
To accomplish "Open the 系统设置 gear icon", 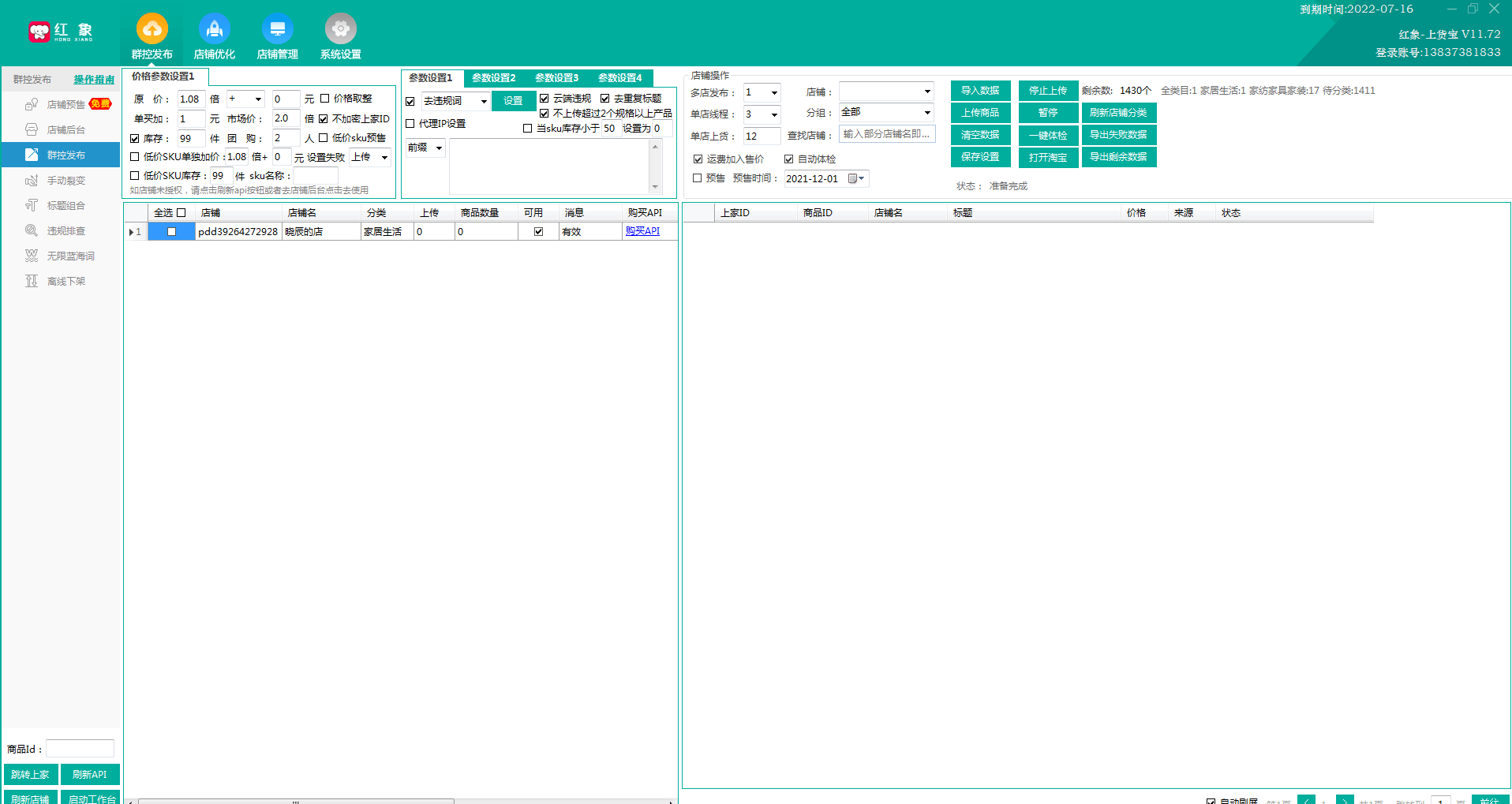I will [x=341, y=29].
